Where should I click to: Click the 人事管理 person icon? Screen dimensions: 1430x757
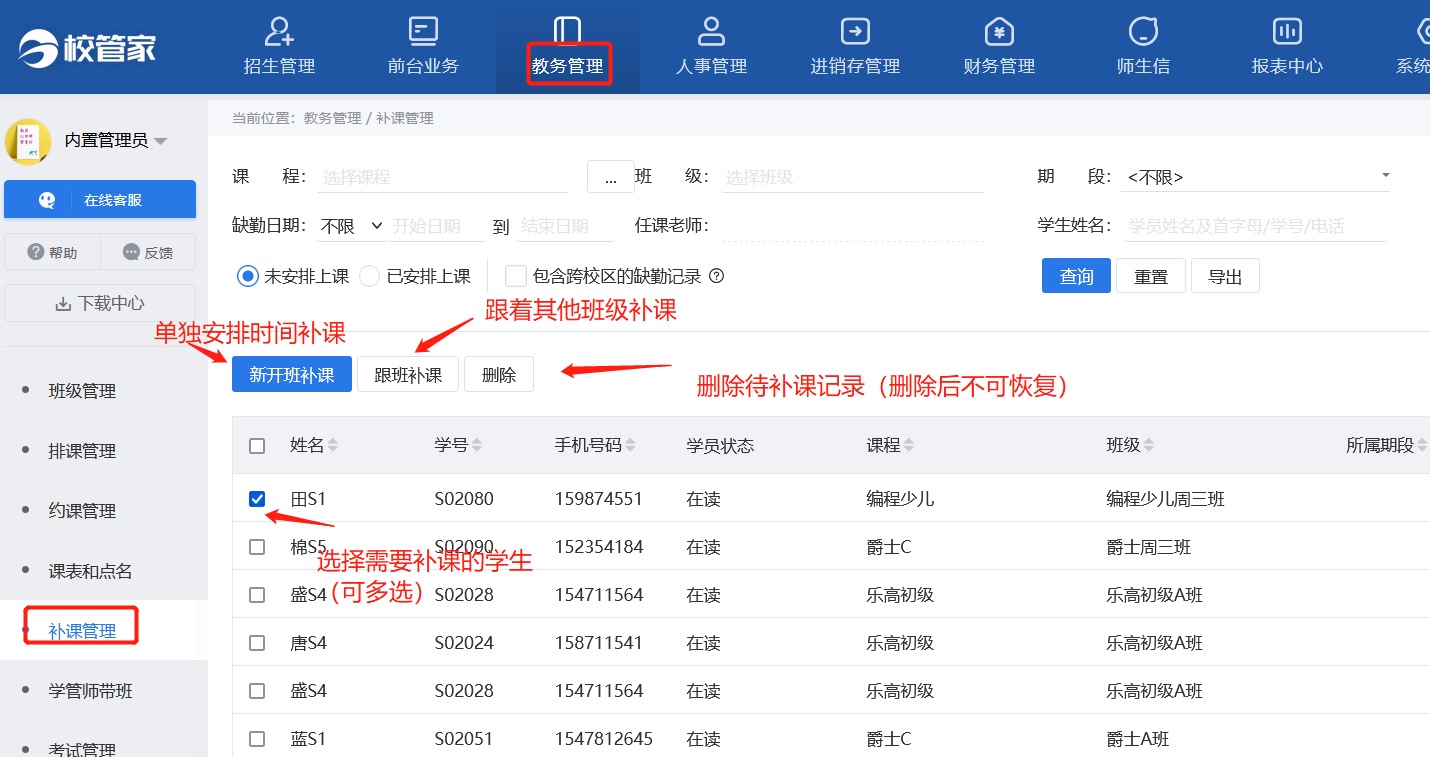pyautogui.click(x=711, y=31)
